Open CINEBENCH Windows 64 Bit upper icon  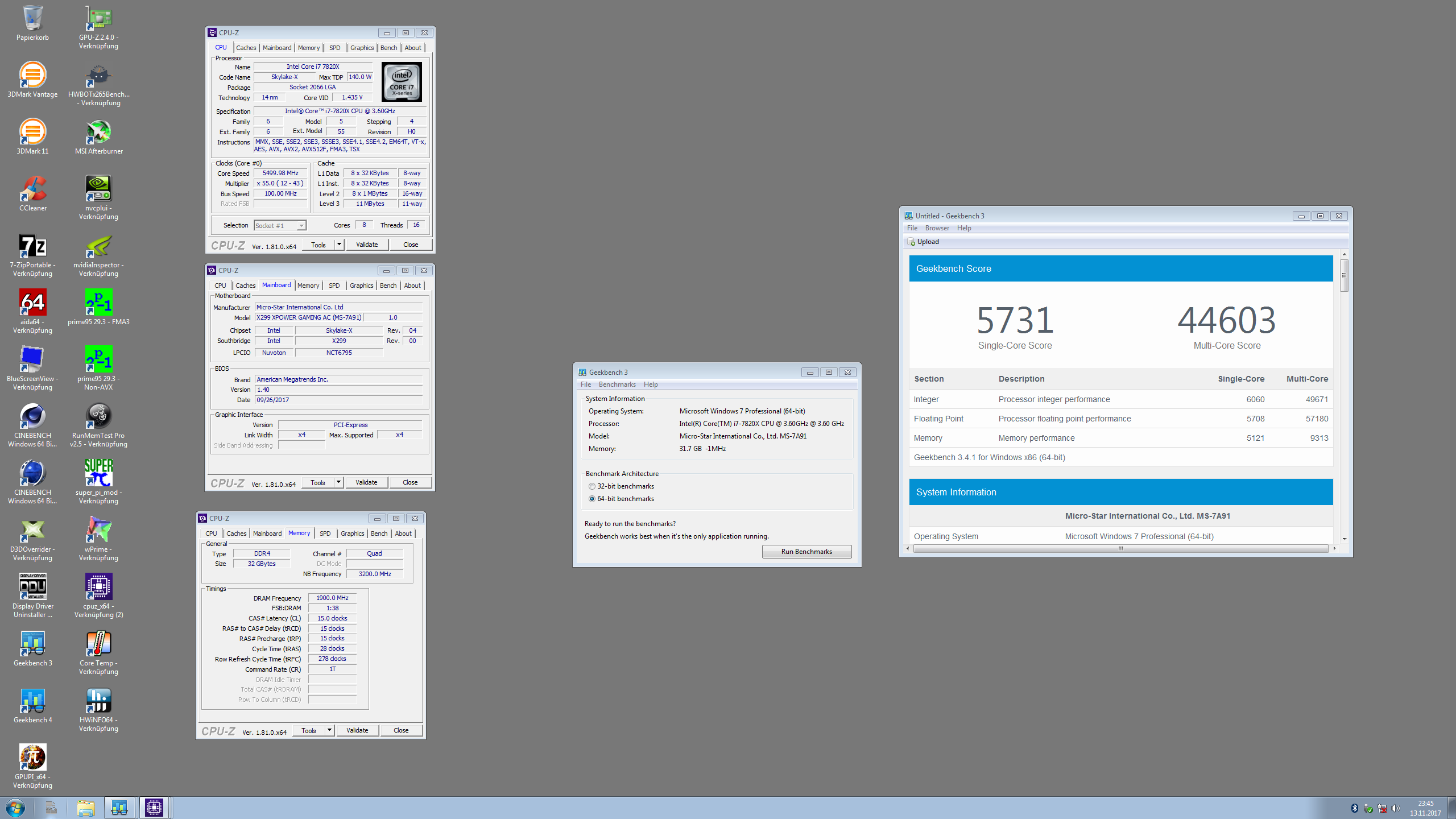[x=32, y=425]
